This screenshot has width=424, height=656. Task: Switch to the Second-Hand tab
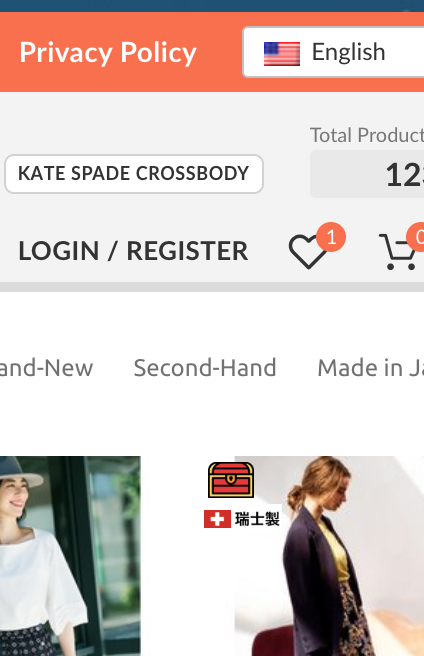[205, 368]
